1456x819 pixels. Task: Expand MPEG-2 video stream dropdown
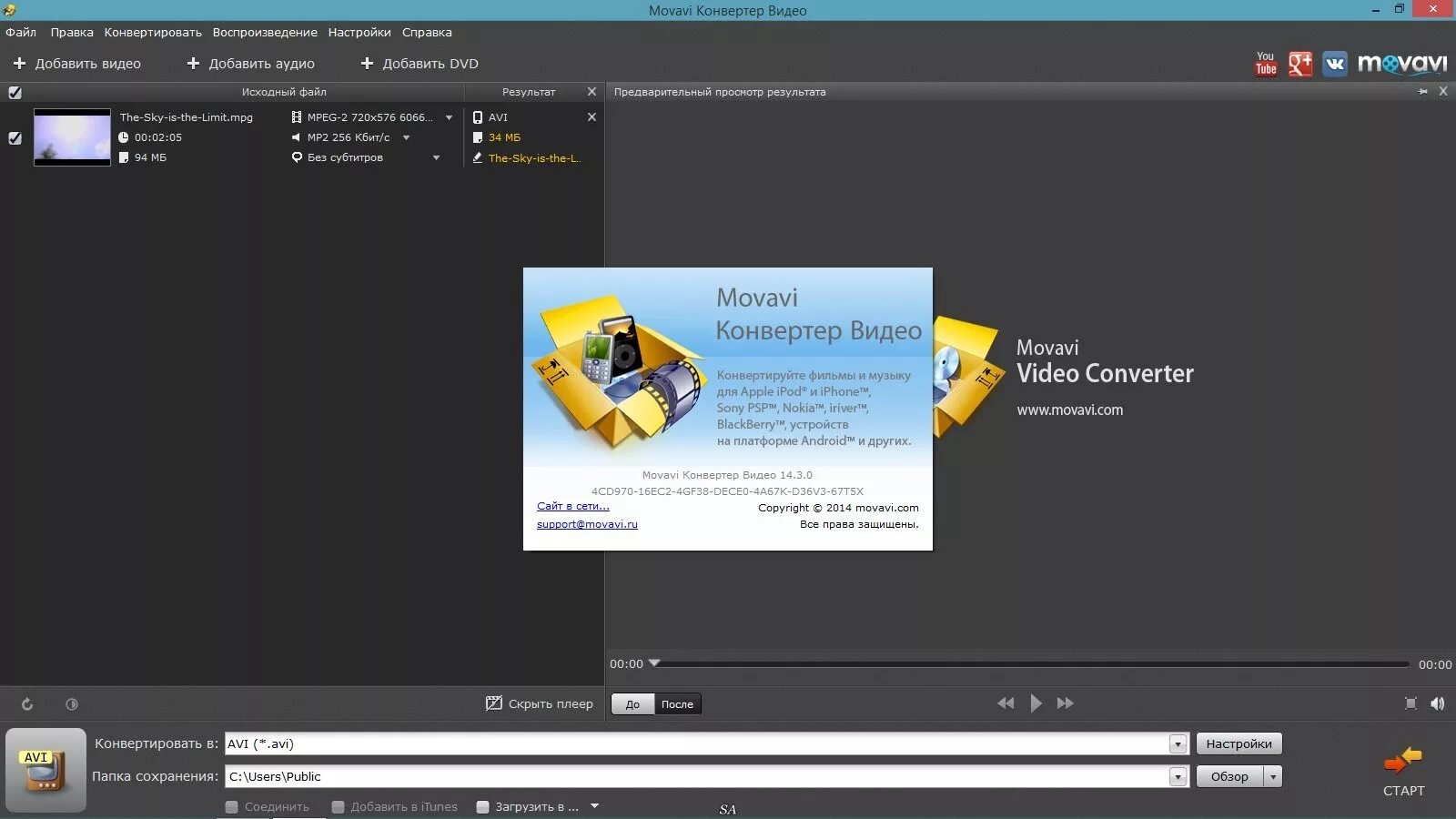pos(449,117)
